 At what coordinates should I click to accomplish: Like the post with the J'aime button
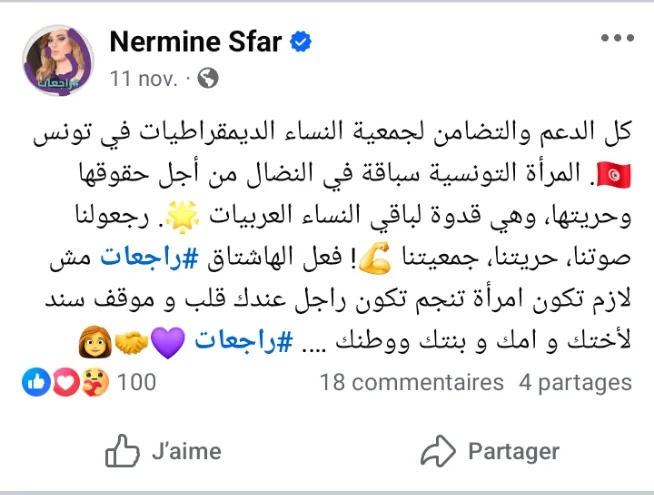pos(163,450)
